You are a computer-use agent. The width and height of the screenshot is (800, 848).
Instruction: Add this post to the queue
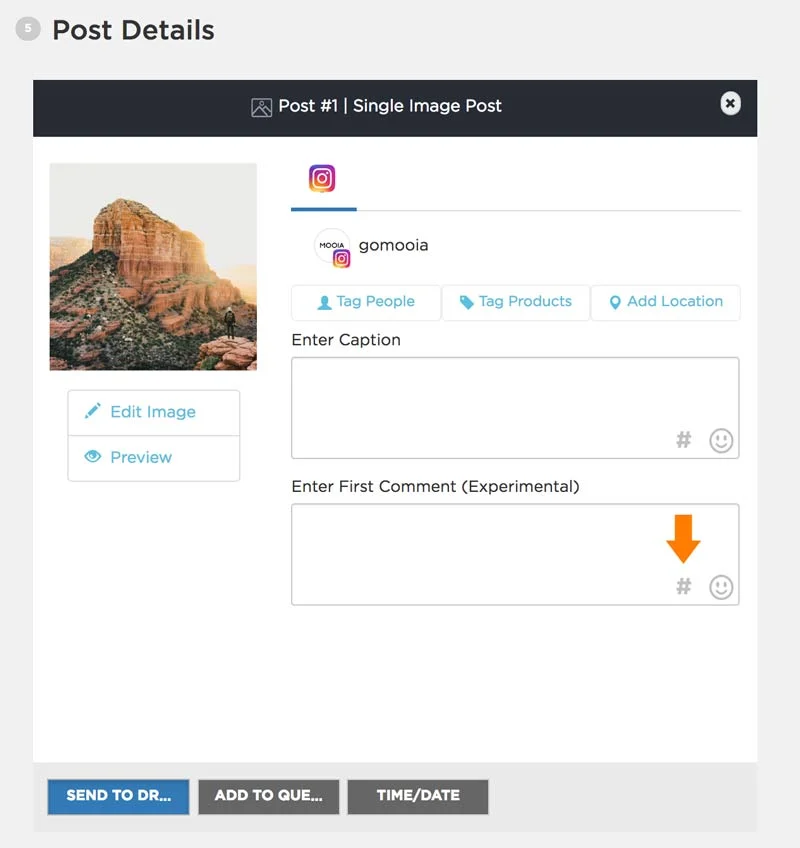click(x=268, y=797)
